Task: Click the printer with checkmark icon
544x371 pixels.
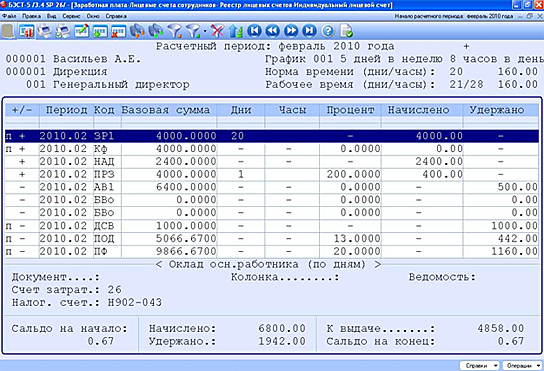Action: pyautogui.click(x=63, y=32)
